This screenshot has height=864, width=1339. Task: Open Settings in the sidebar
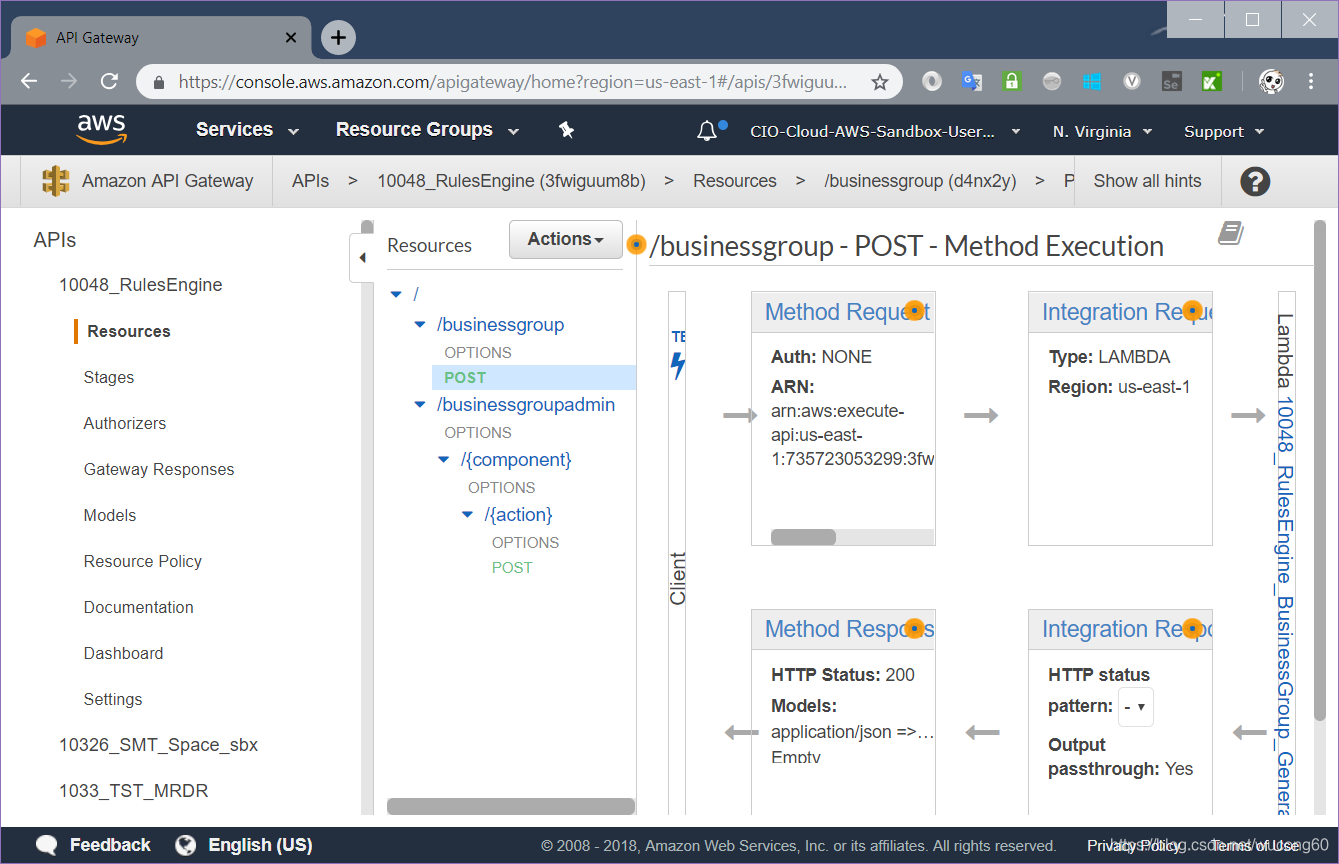[x=113, y=699]
